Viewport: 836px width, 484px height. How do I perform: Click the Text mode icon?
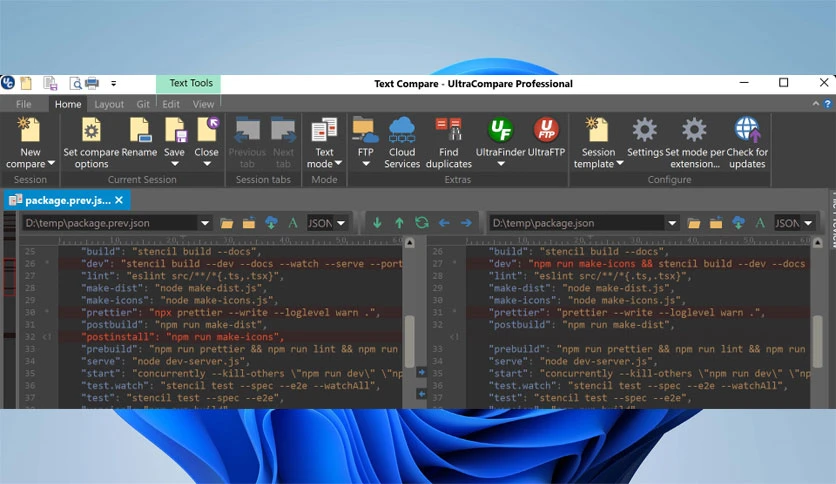[x=324, y=130]
